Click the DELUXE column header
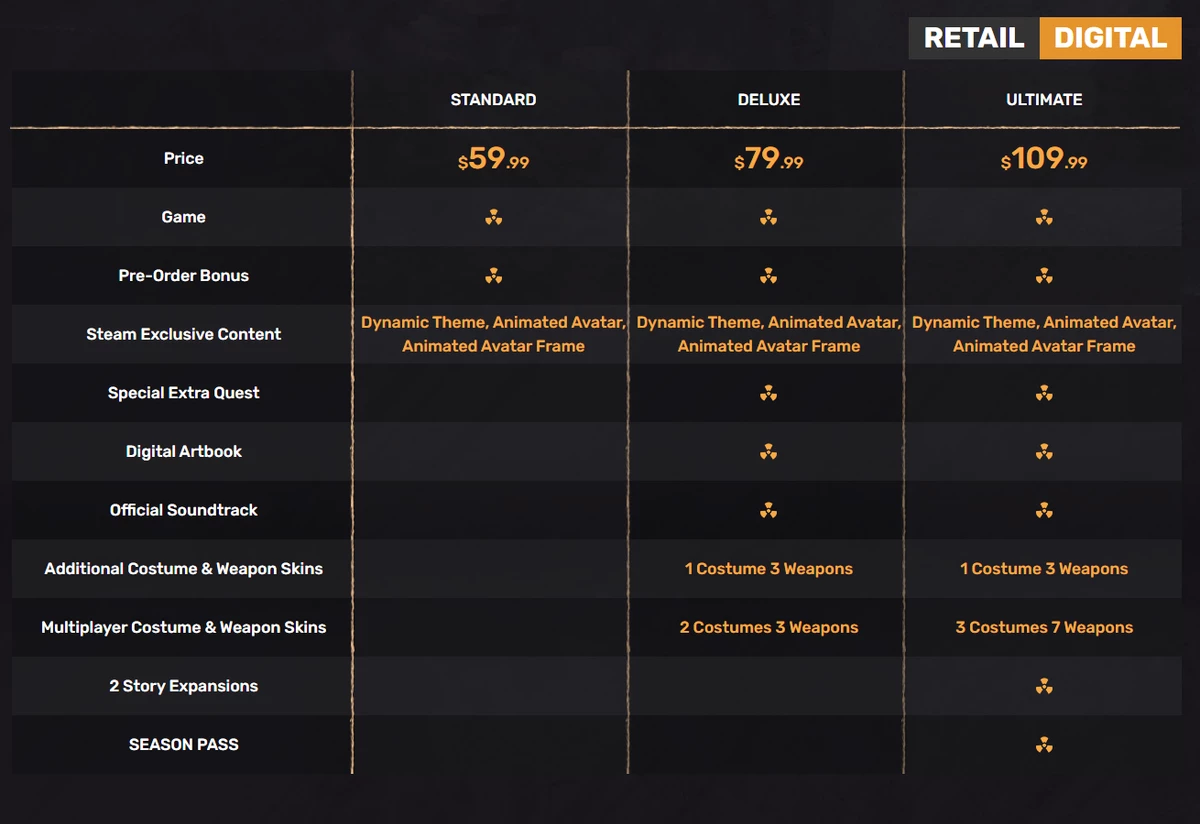Viewport: 1200px width, 824px height. pos(768,100)
